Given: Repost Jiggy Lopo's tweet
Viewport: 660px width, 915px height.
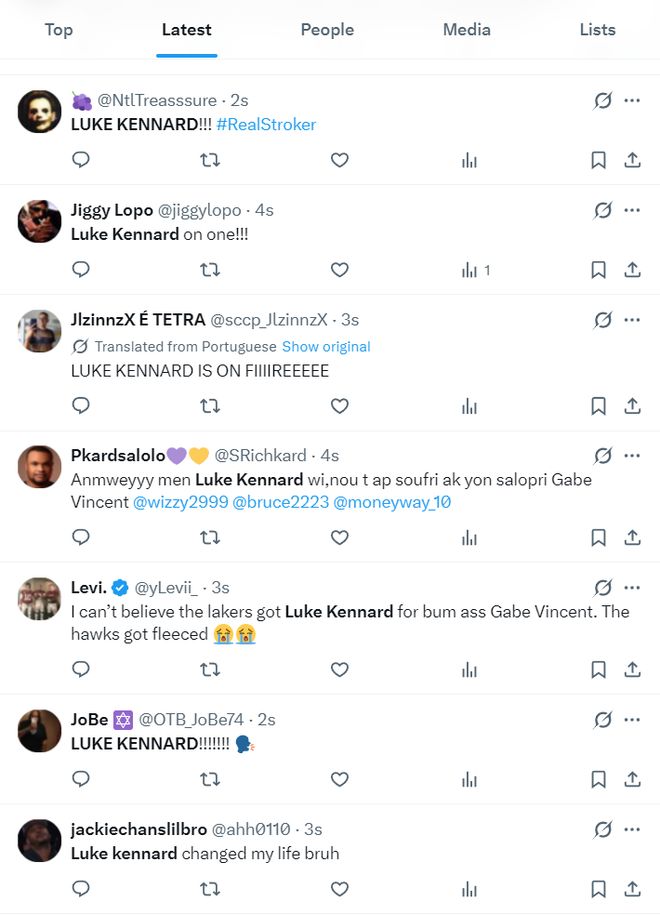Looking at the screenshot, I should point(210,270).
